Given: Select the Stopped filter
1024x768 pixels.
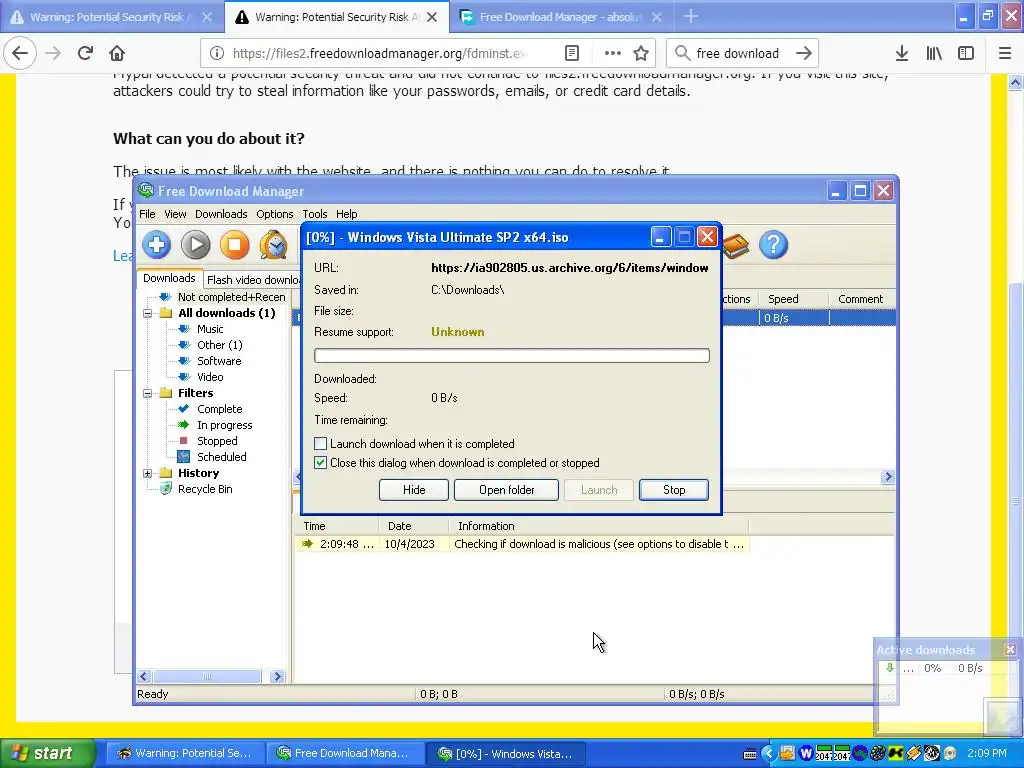Looking at the screenshot, I should [217, 441].
